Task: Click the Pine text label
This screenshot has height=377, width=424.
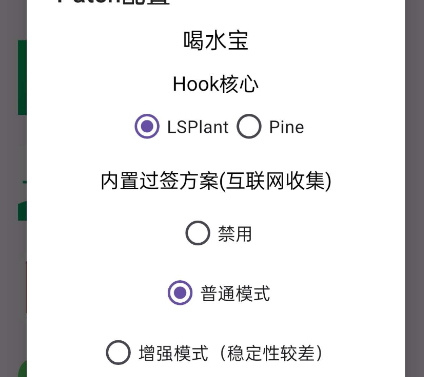Action: pyautogui.click(x=286, y=127)
